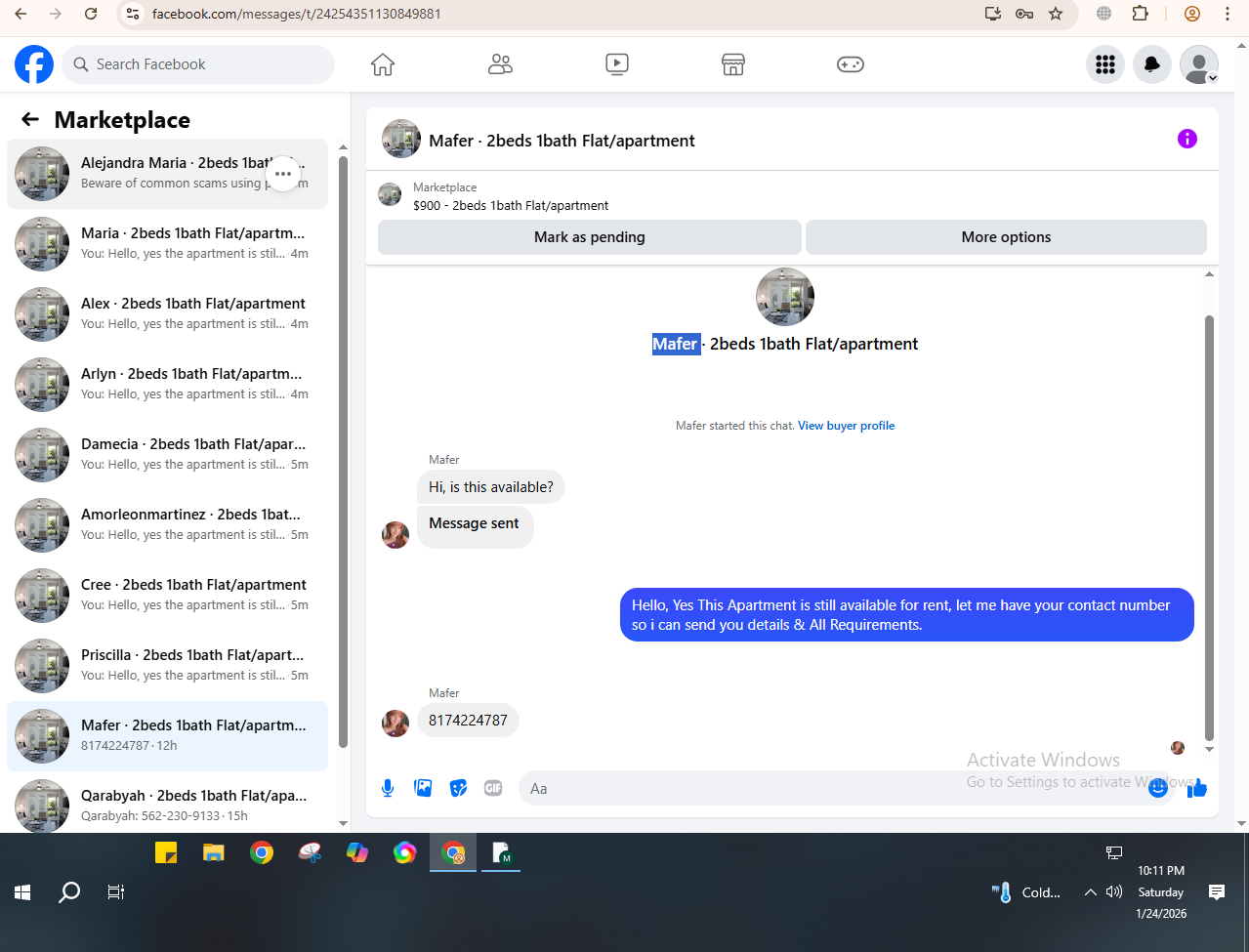The height and width of the screenshot is (952, 1249).
Task: Open the Arlyn conversation
Action: 168,385
